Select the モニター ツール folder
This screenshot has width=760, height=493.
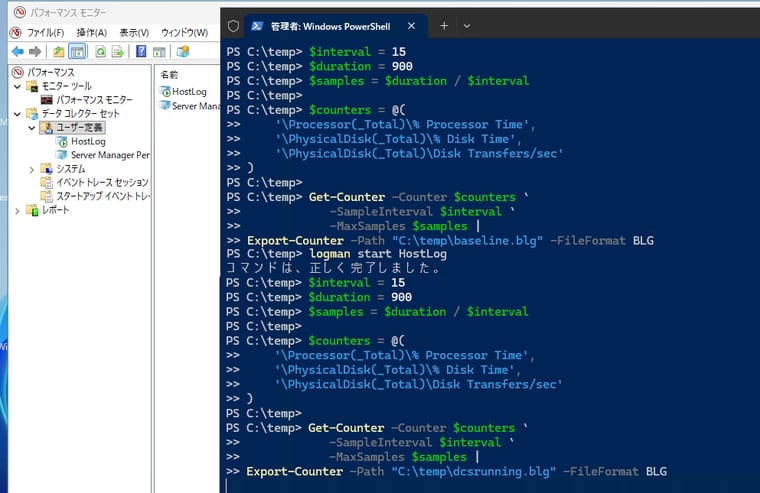point(66,86)
